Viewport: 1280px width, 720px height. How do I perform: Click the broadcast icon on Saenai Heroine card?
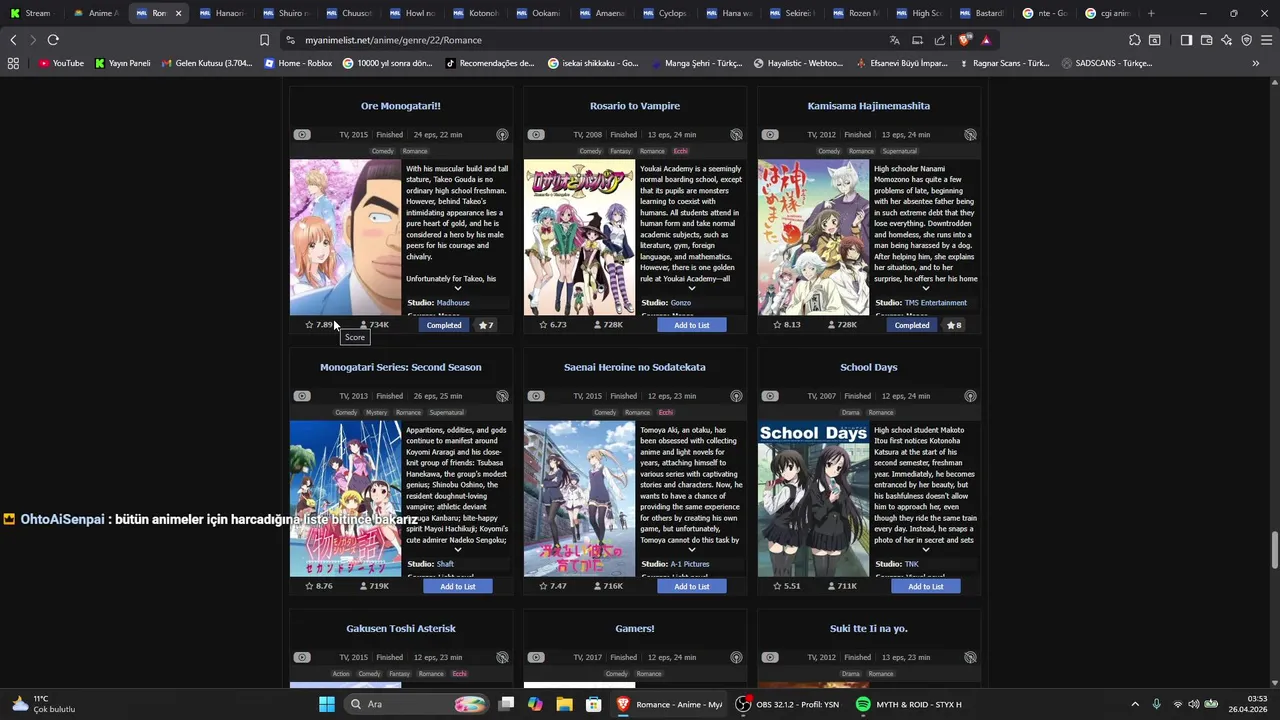pyautogui.click(x=736, y=396)
